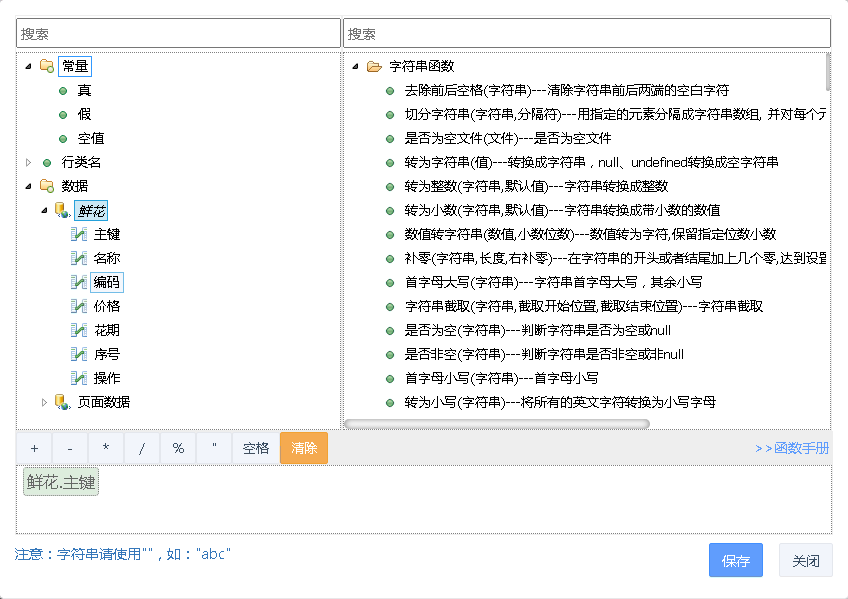Click the field icon next to 主键
This screenshot has width=848, height=599.
click(x=78, y=234)
